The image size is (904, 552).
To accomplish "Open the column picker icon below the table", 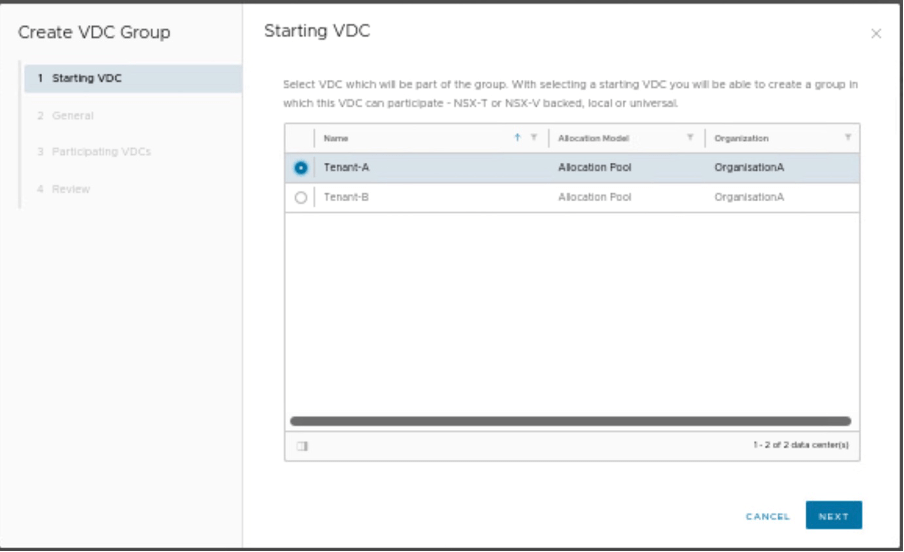I will coord(301,446).
